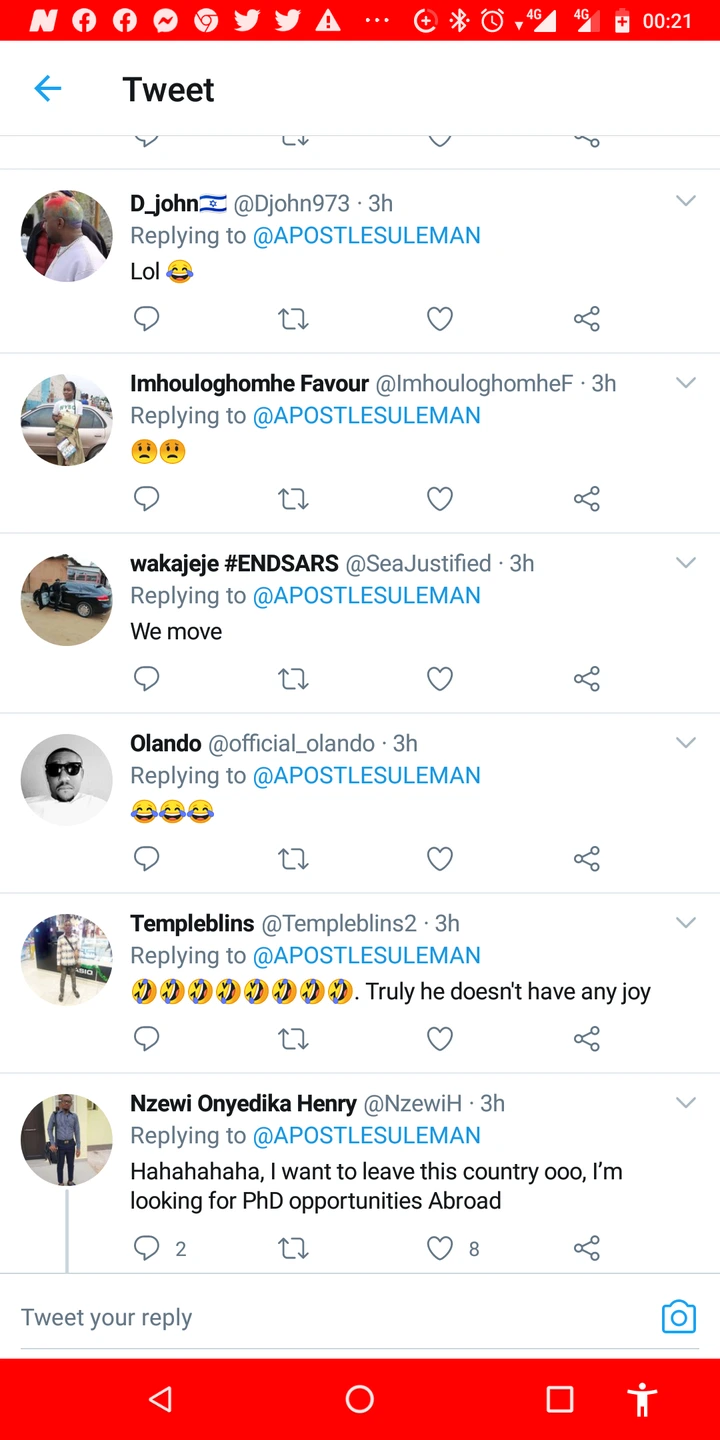Like Nzewi Onyedika Henry's reply
The height and width of the screenshot is (1440, 720).
pyautogui.click(x=440, y=1248)
